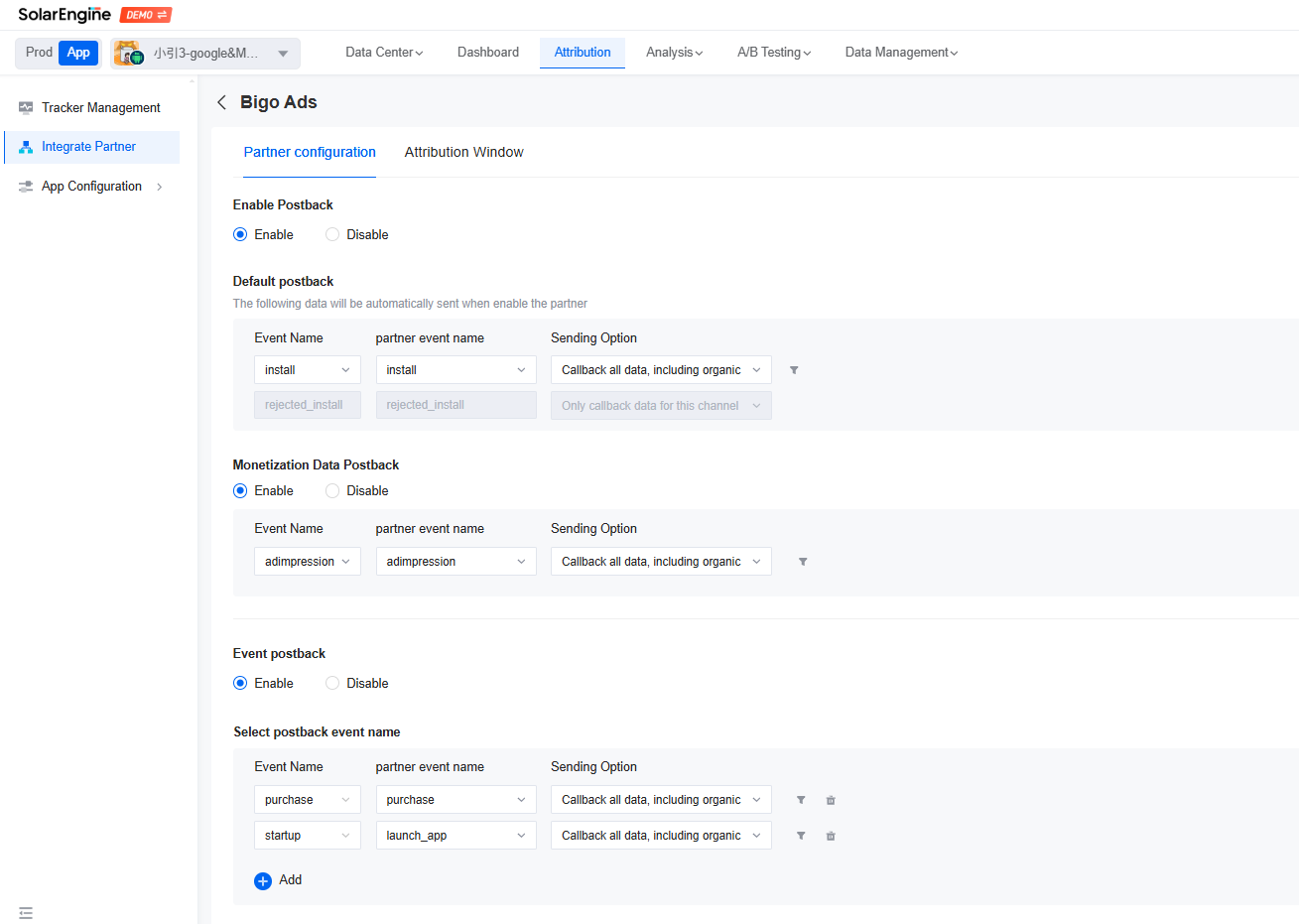Click the Add button to create new event
This screenshot has height=924, width=1299.
(279, 880)
